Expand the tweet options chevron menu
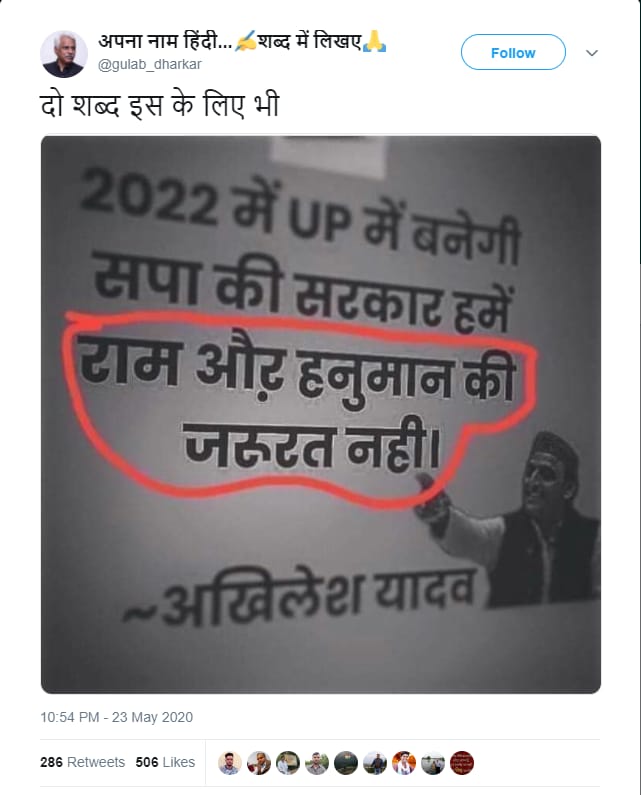The width and height of the screenshot is (641, 795). coord(591,53)
